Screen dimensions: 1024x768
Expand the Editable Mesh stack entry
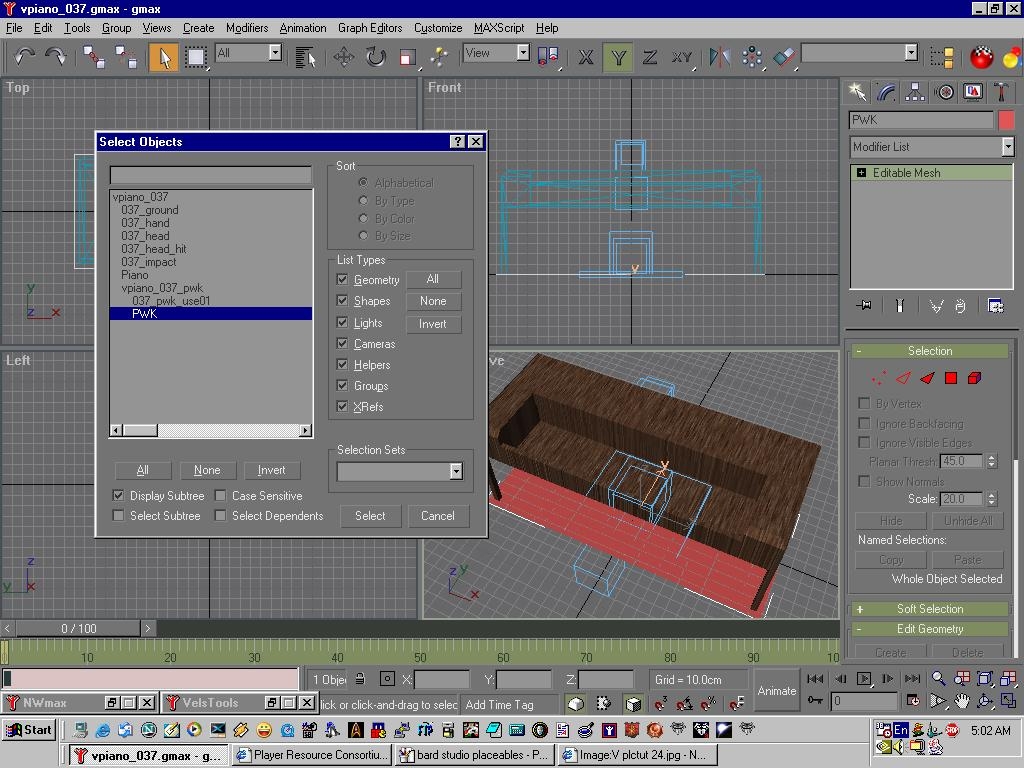pyautogui.click(x=861, y=173)
